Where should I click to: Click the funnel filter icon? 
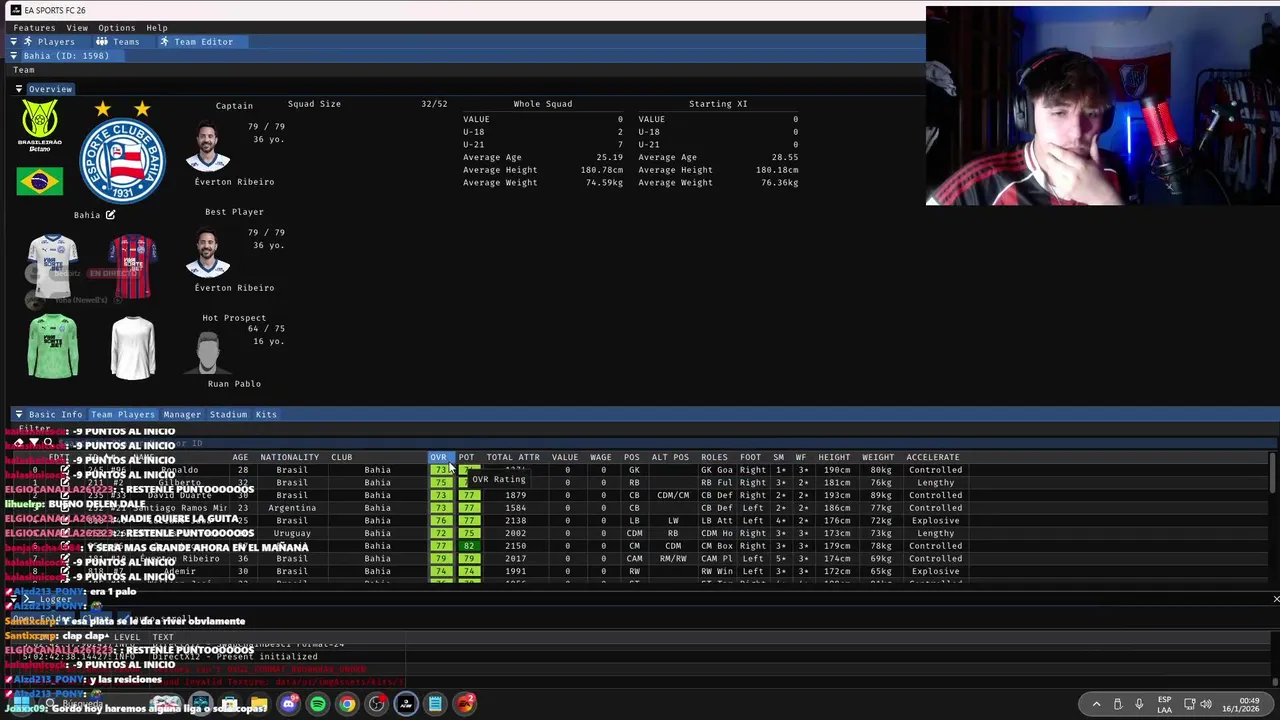pyautogui.click(x=33, y=442)
